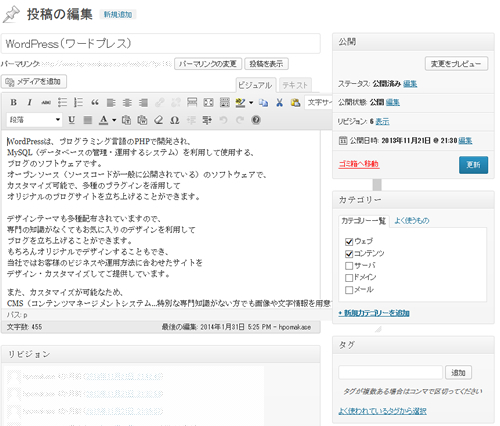The image size is (500, 426).
Task: Toggle italic formatting
Action: 30,102
